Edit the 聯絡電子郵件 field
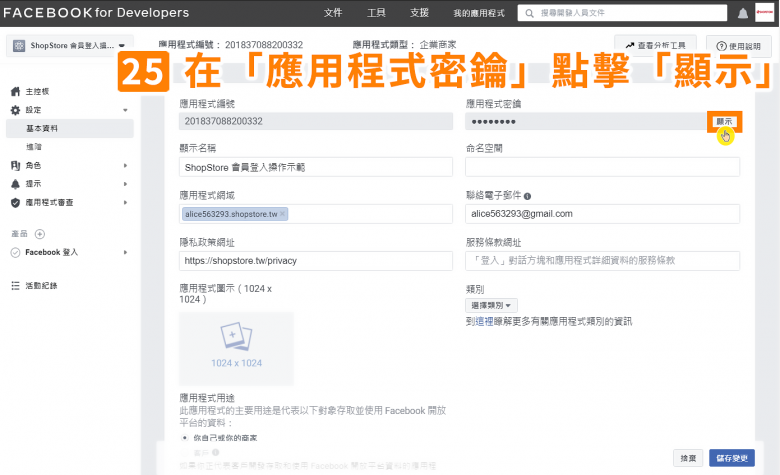780x475 pixels. point(602,214)
